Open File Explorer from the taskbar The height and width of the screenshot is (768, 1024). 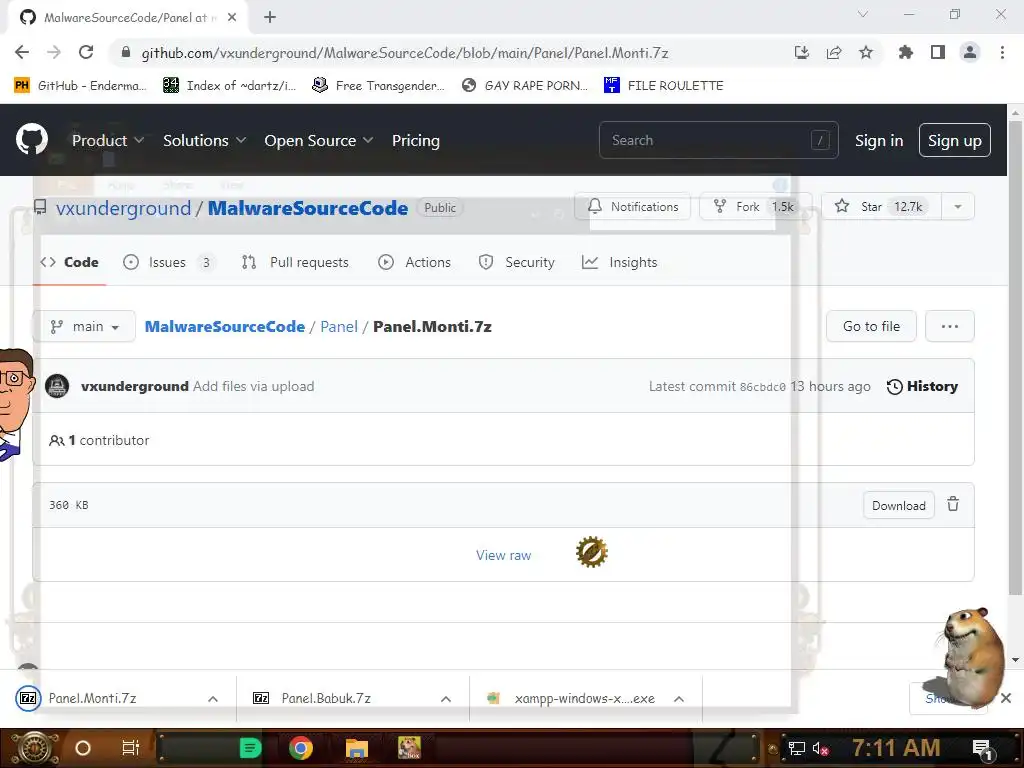357,748
